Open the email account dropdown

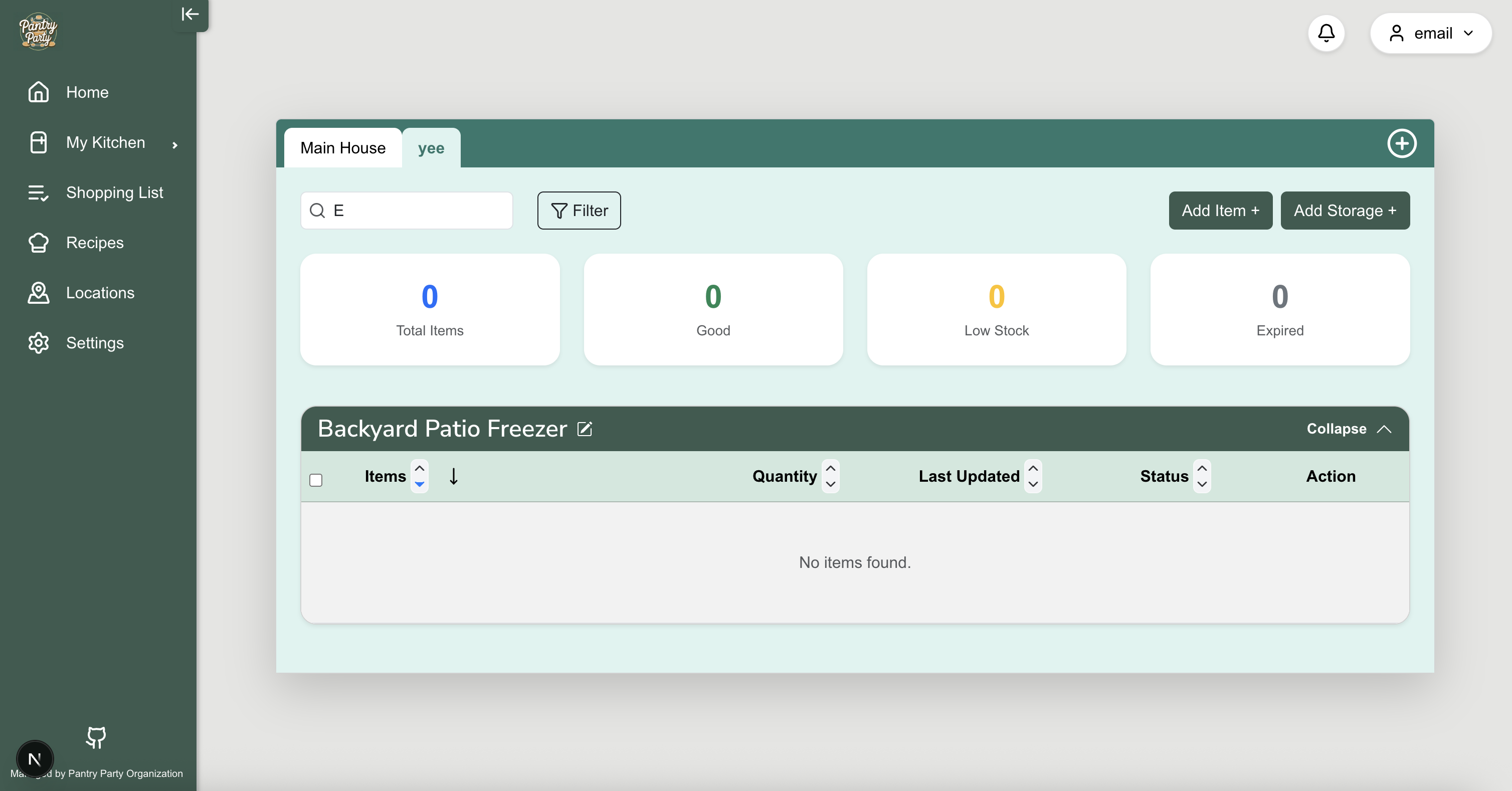point(1430,33)
